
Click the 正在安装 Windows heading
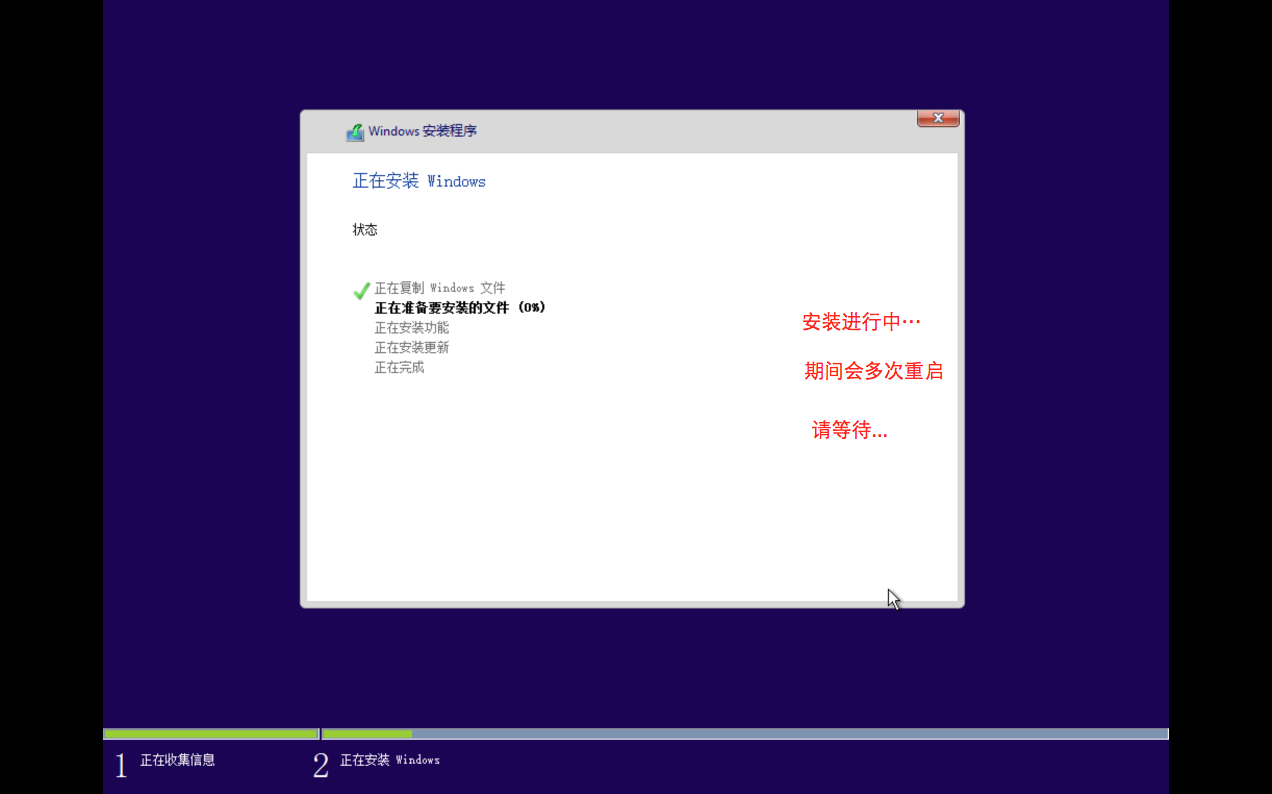point(419,181)
